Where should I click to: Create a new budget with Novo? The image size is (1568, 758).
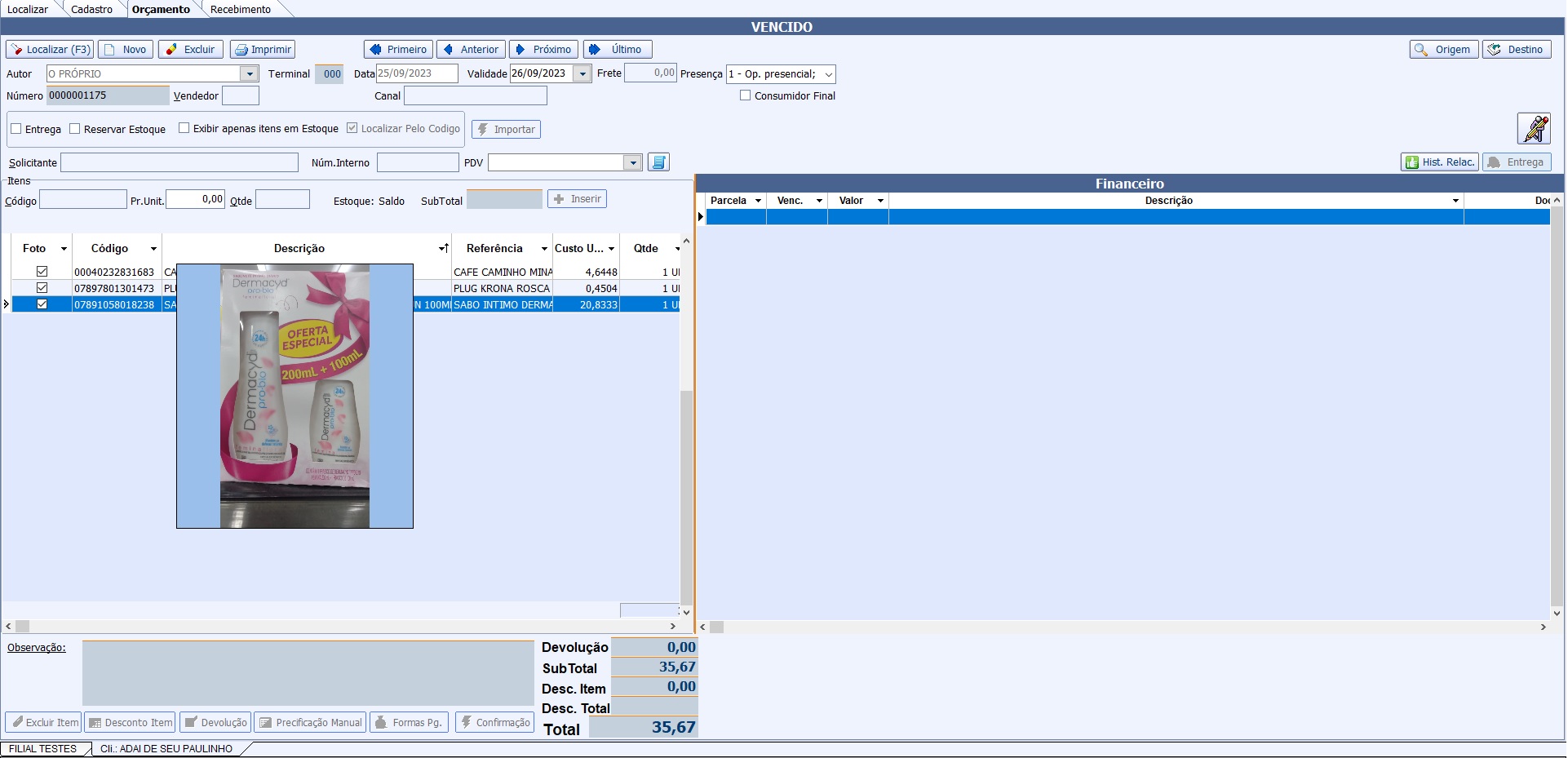126,50
